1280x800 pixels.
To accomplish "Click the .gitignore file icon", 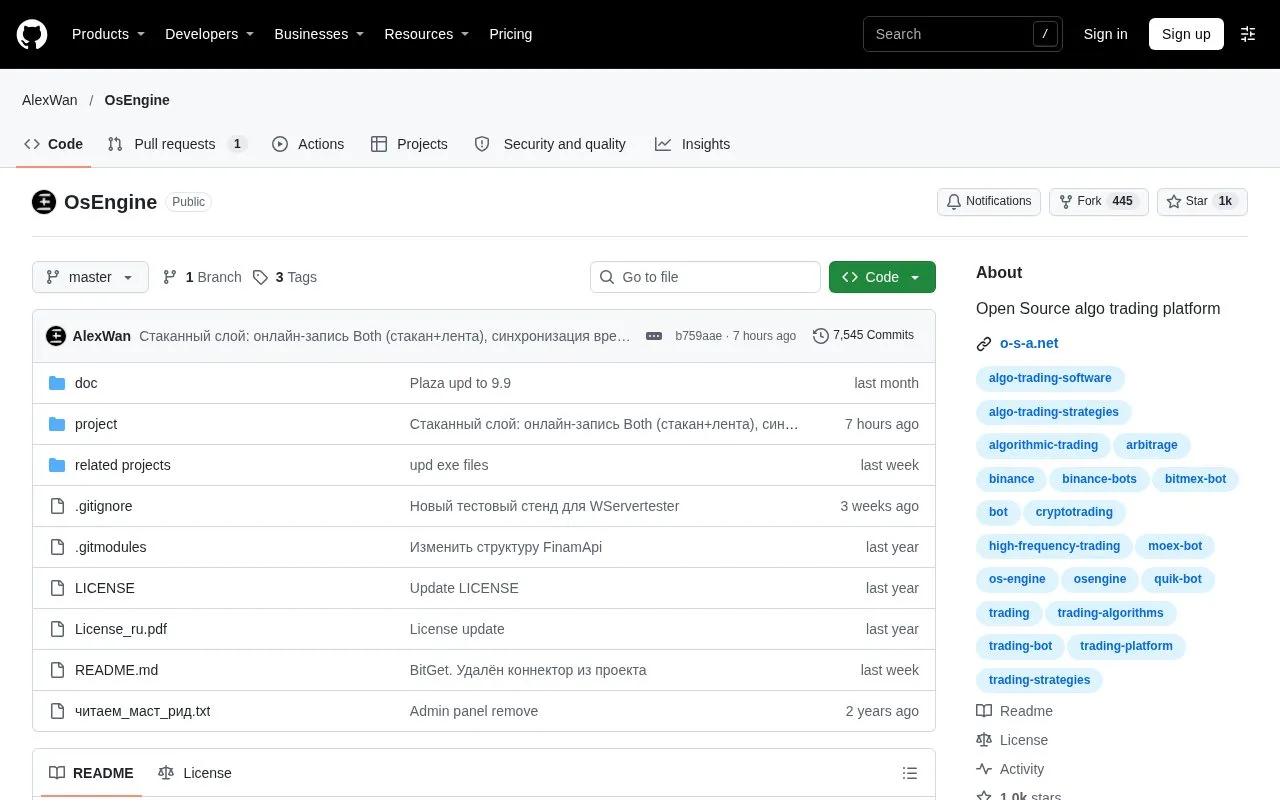I will 57,506.
